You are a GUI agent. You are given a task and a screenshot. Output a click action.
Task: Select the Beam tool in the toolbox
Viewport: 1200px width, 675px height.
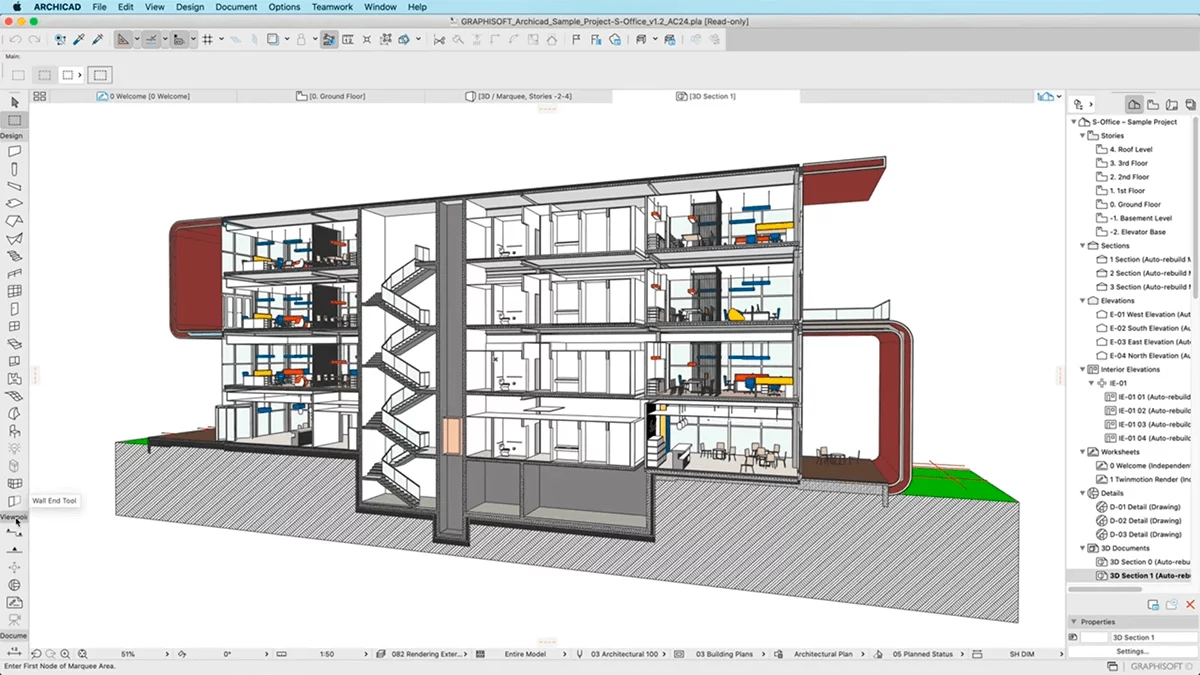(14, 186)
